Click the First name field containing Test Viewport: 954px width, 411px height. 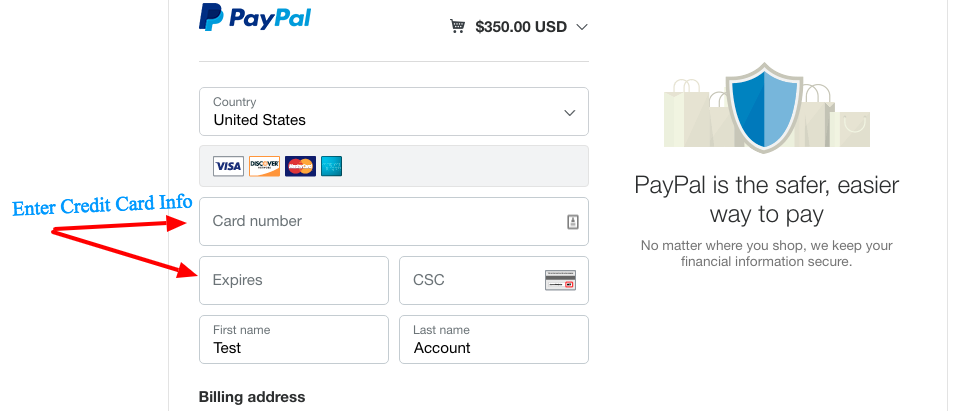tap(294, 339)
